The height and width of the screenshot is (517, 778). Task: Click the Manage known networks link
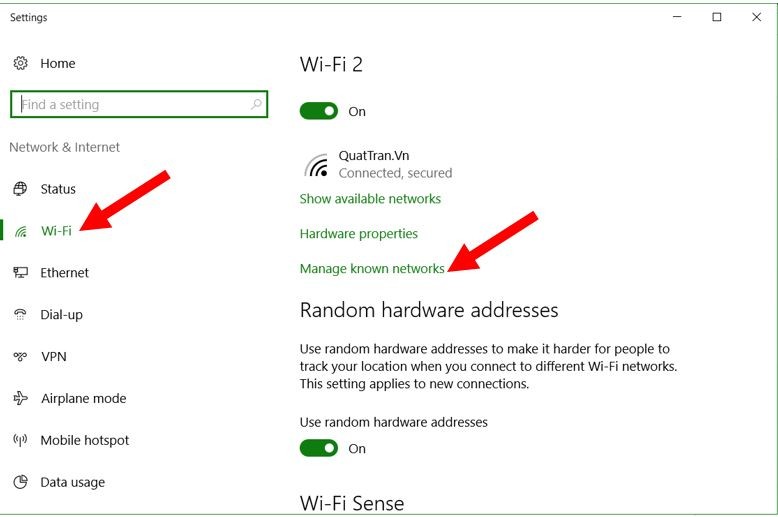372,269
